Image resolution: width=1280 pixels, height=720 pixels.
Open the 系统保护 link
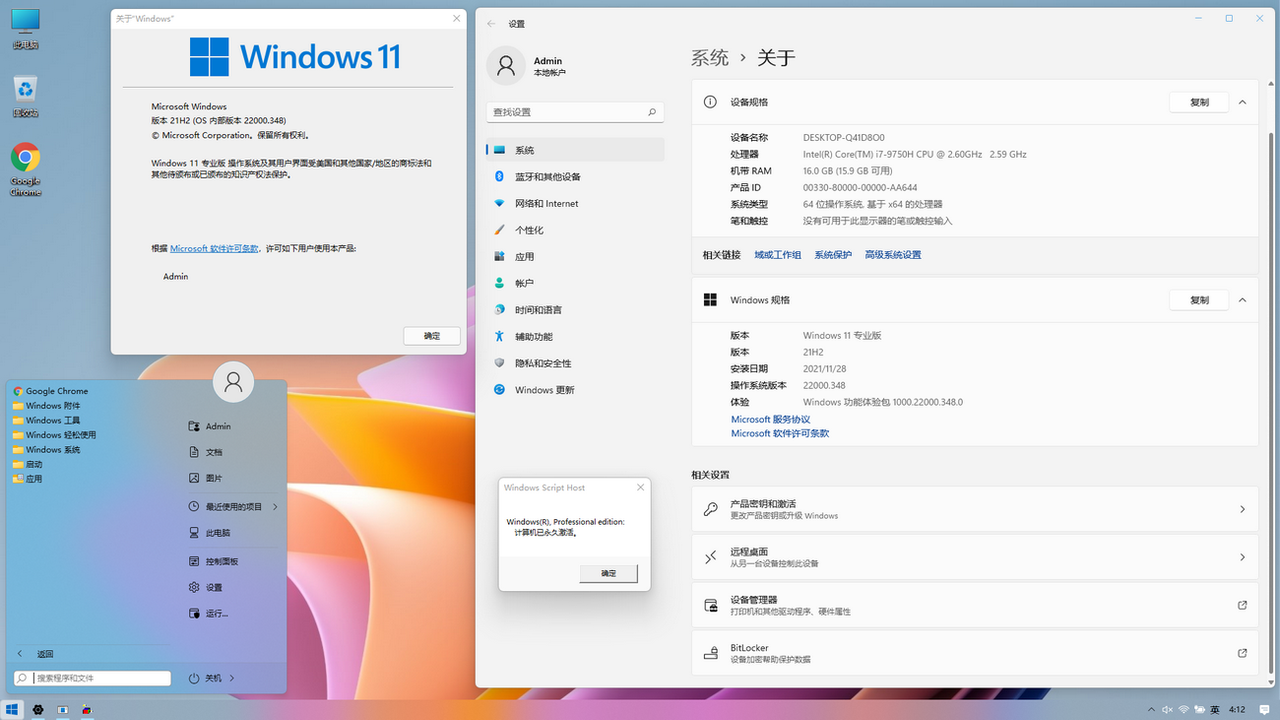click(x=833, y=255)
